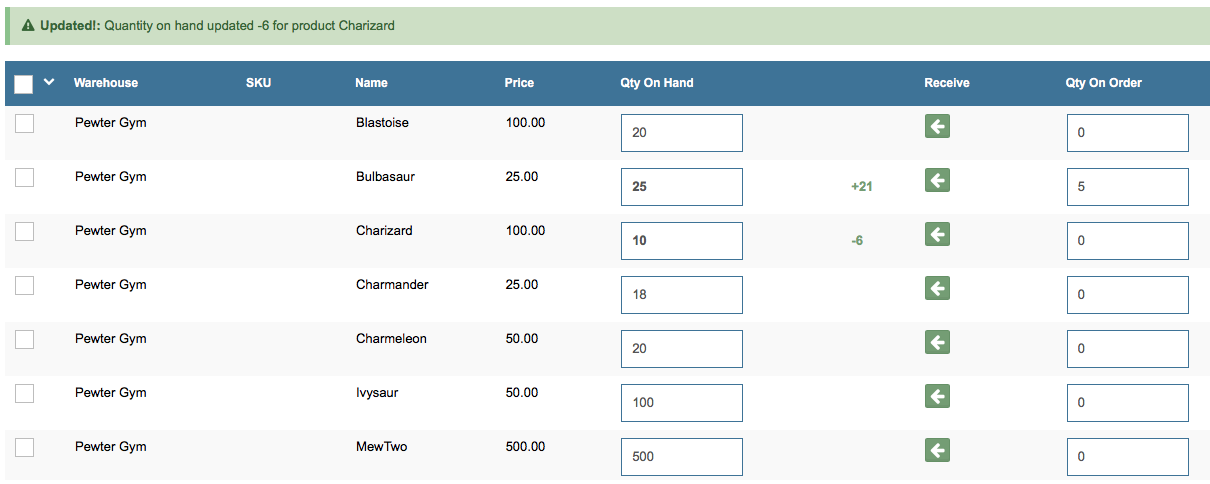1210x484 pixels.
Task: Sort by the Warehouse column header
Action: (106, 83)
